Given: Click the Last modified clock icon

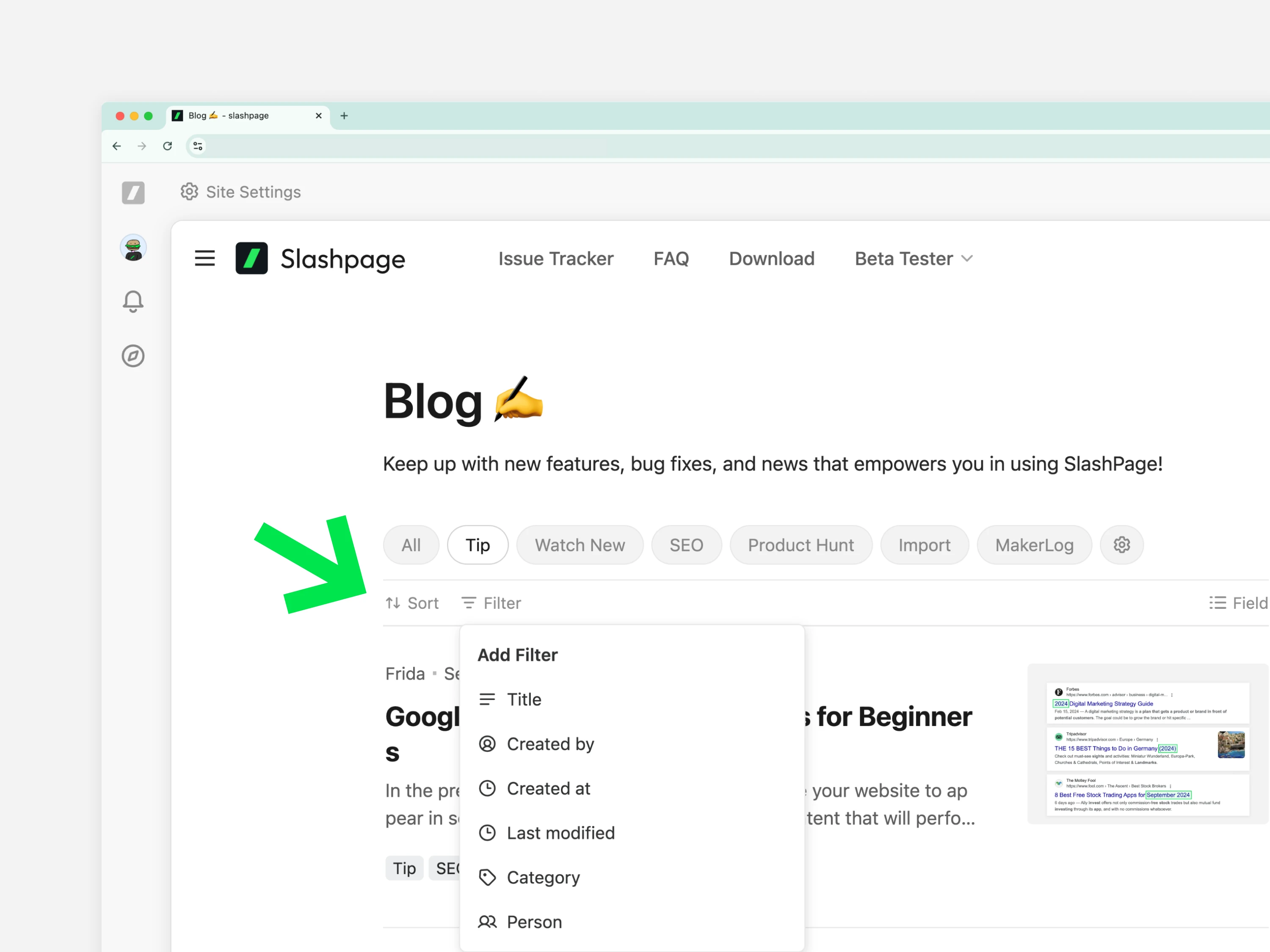Looking at the screenshot, I should 487,833.
